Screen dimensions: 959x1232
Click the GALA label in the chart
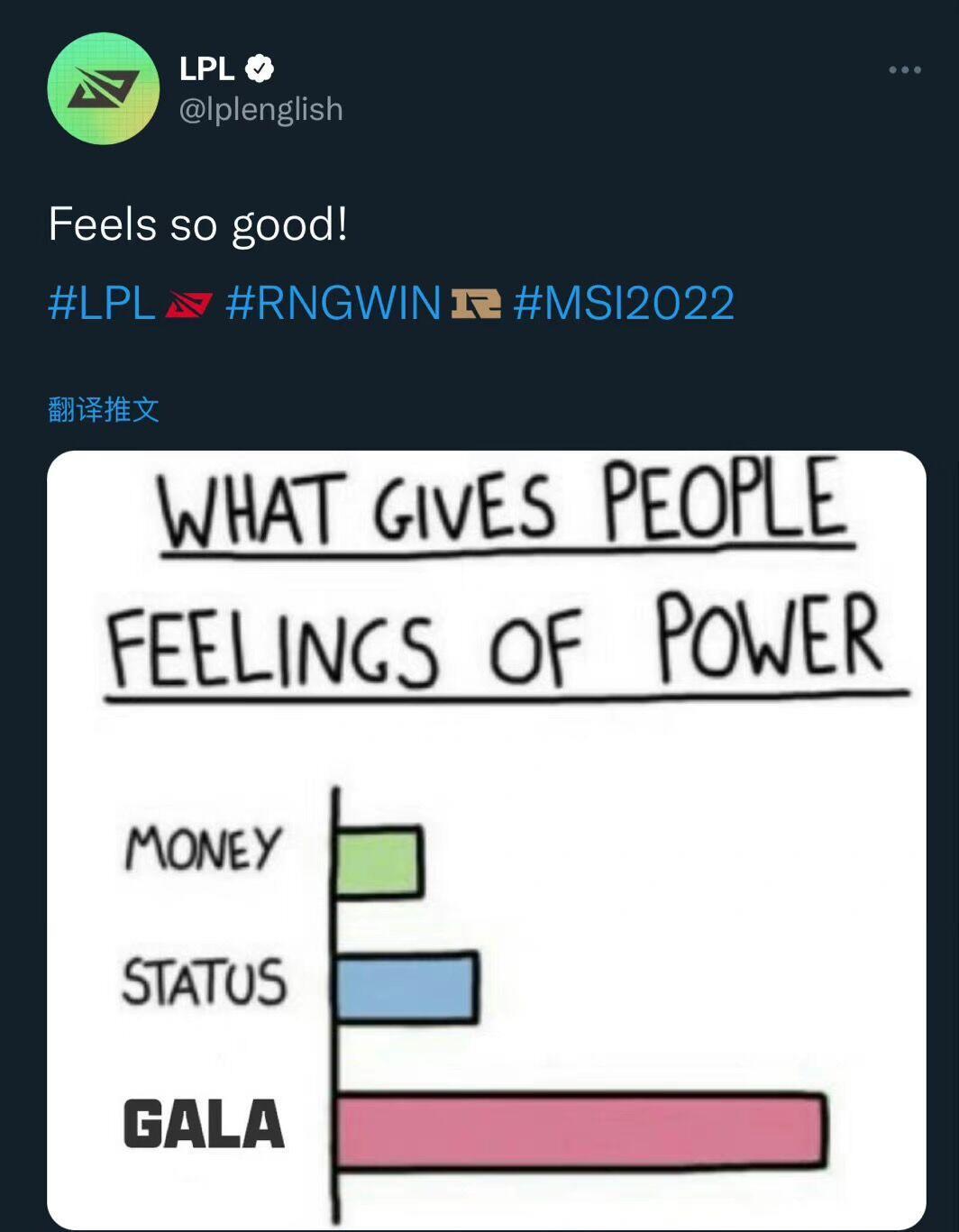(204, 1124)
